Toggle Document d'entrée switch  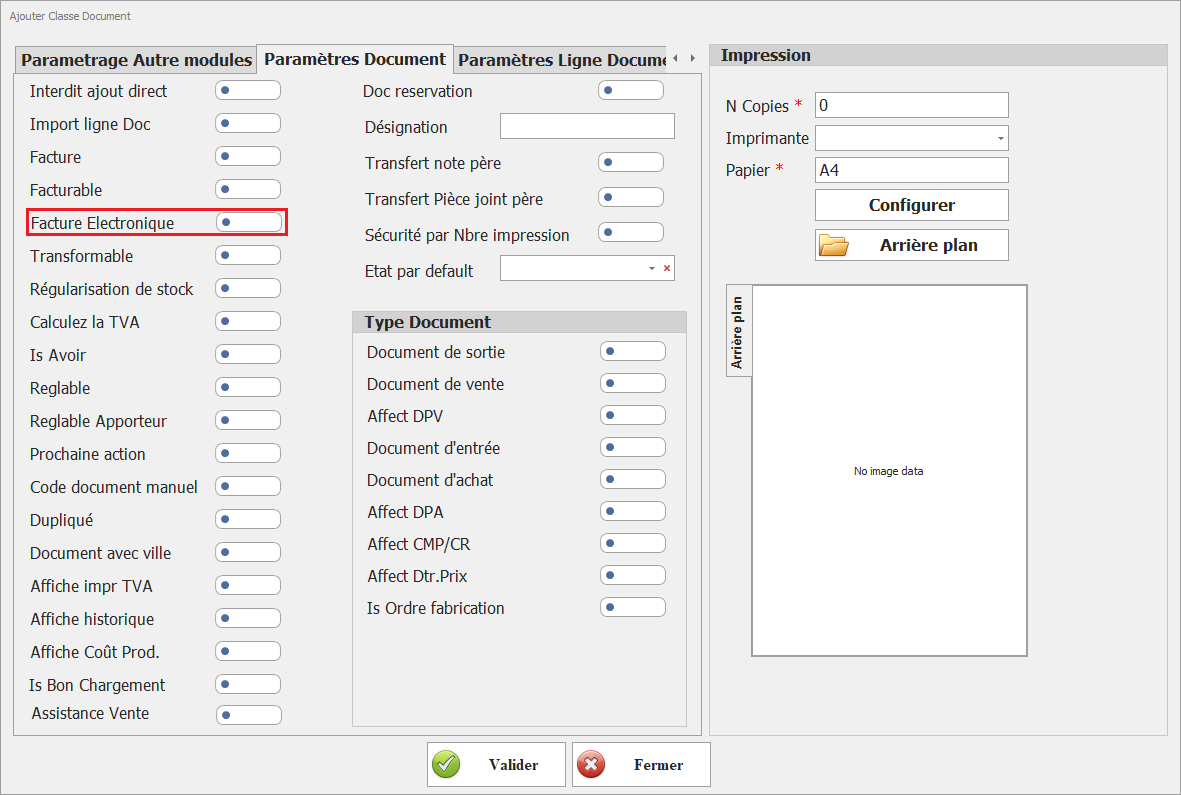(x=633, y=447)
